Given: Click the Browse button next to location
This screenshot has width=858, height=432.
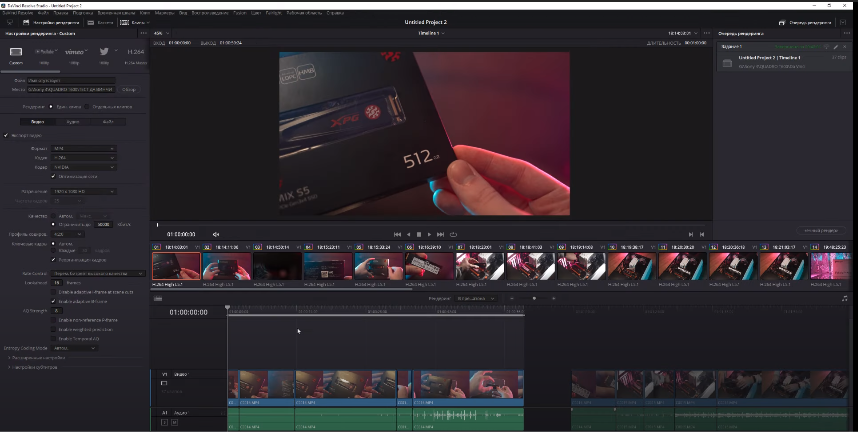Looking at the screenshot, I should pos(129,89).
